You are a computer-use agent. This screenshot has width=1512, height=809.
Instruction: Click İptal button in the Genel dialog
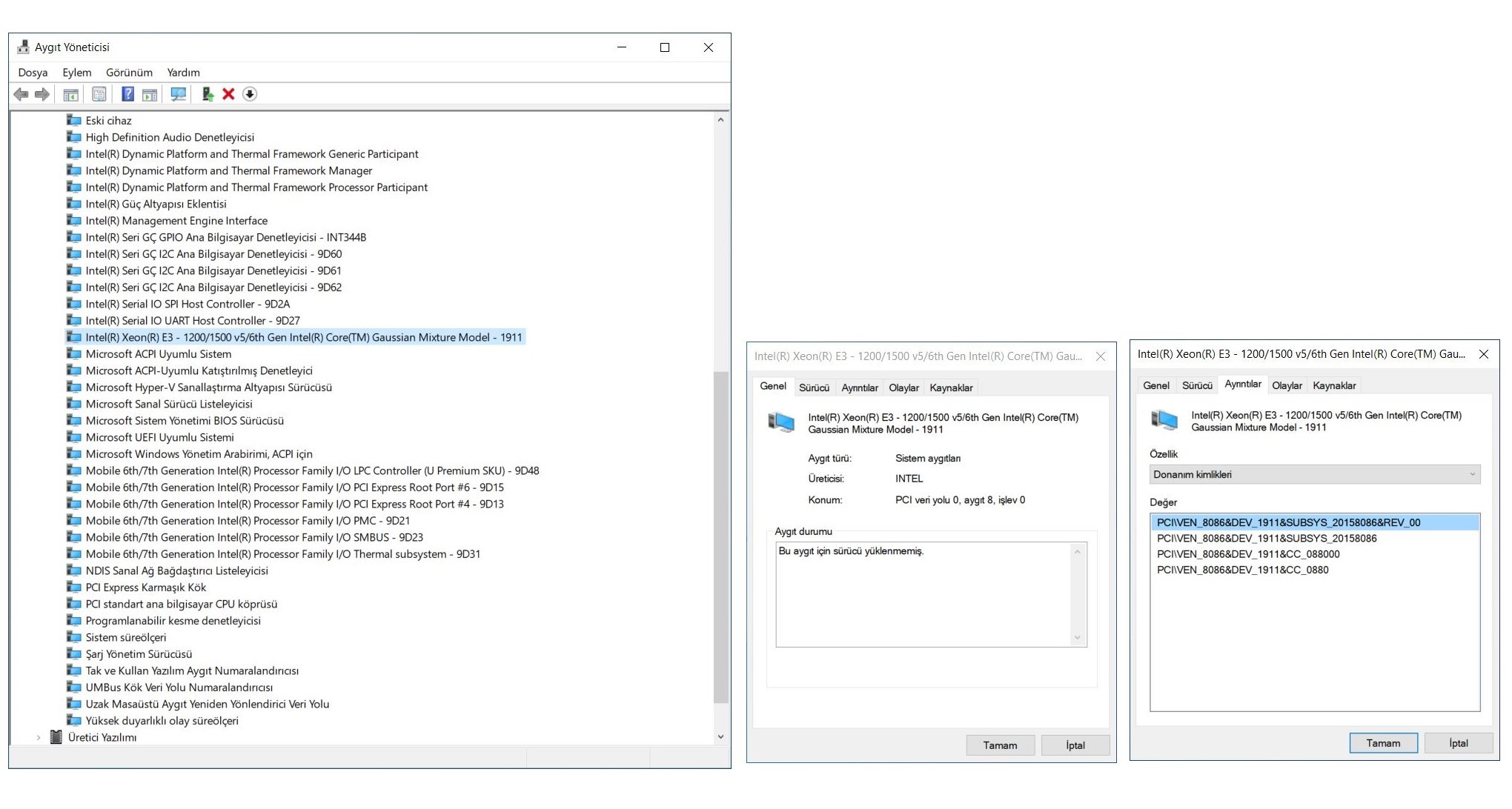(x=1075, y=745)
